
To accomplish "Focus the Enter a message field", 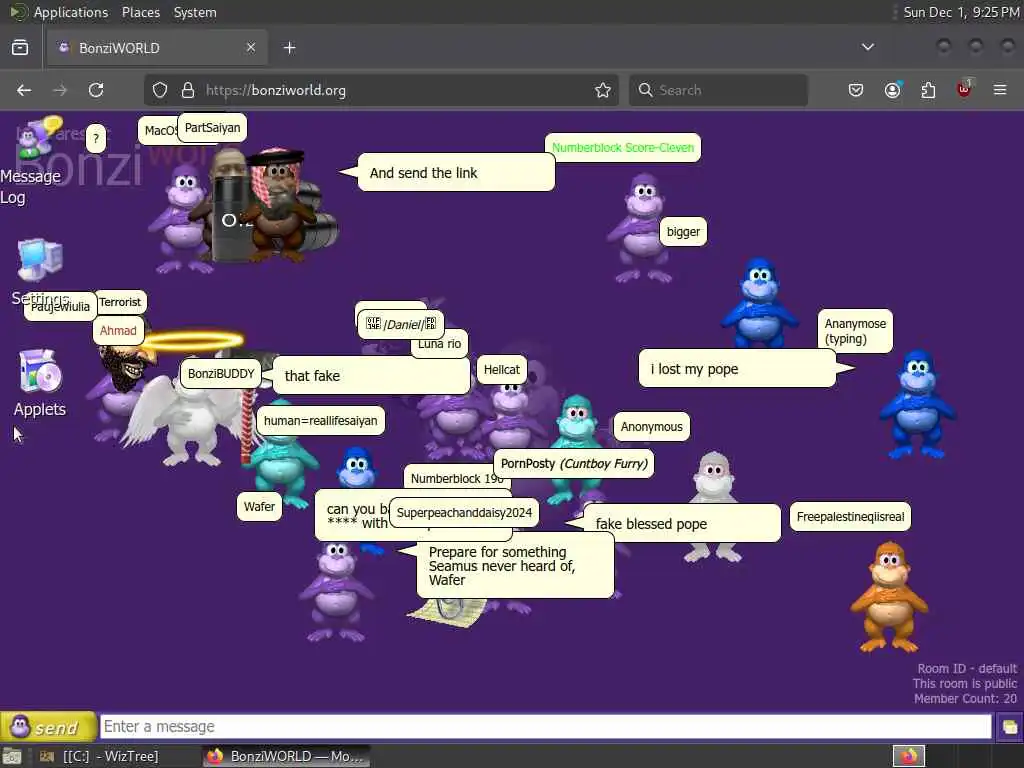I will (546, 726).
